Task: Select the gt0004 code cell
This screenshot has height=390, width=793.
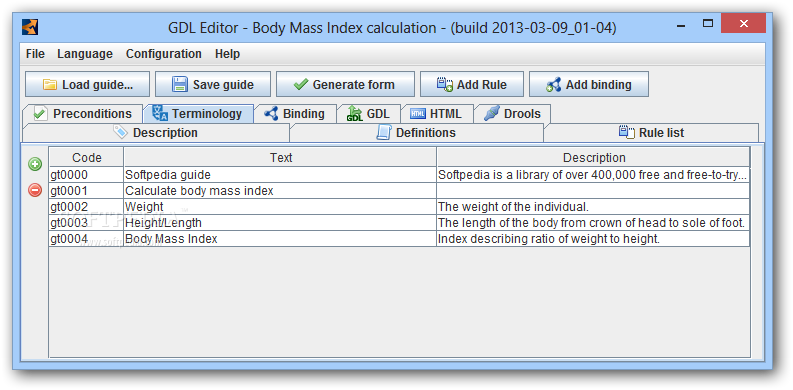Action: (86, 239)
